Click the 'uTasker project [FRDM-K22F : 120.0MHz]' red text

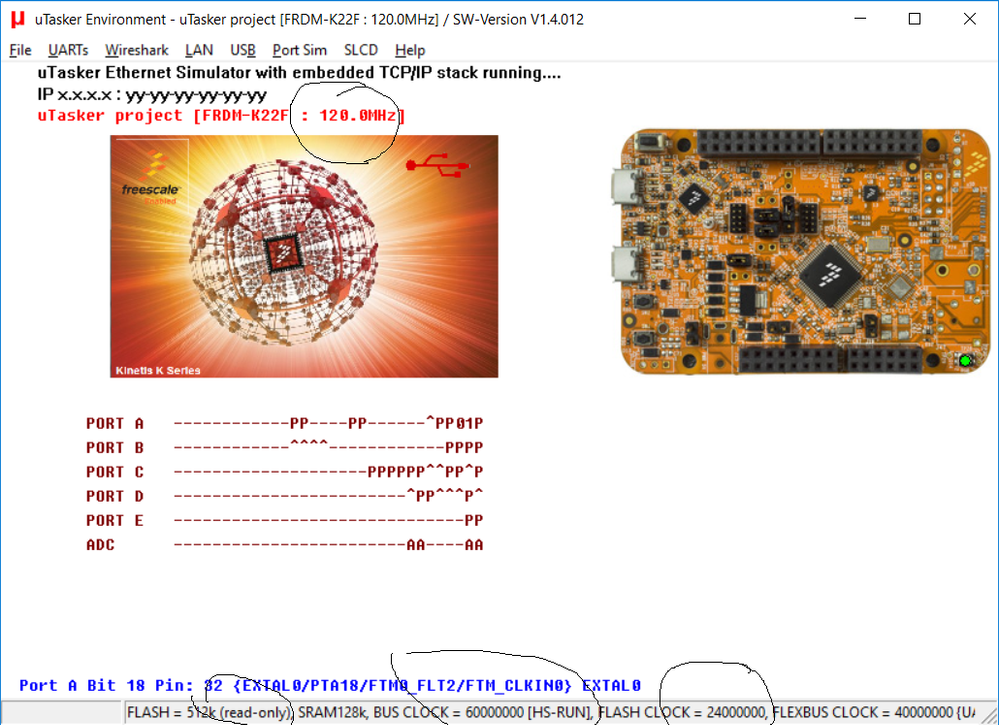click(x=222, y=116)
